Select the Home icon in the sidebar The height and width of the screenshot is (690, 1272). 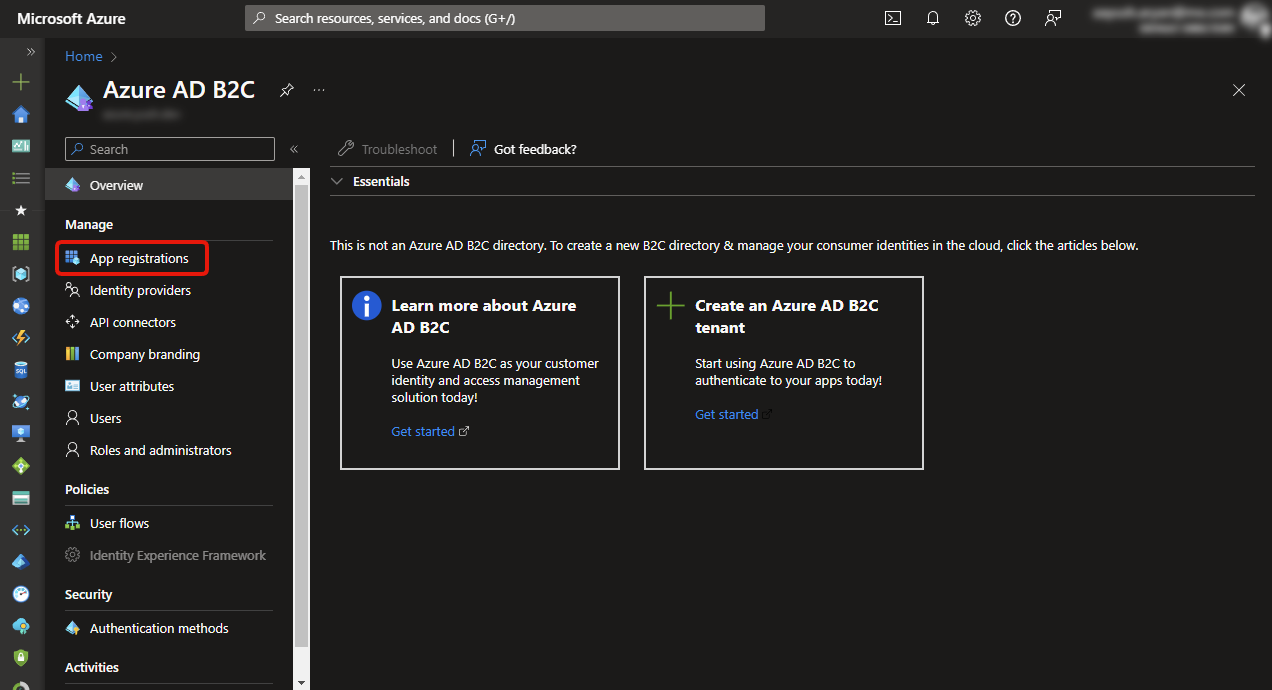pyautogui.click(x=21, y=113)
